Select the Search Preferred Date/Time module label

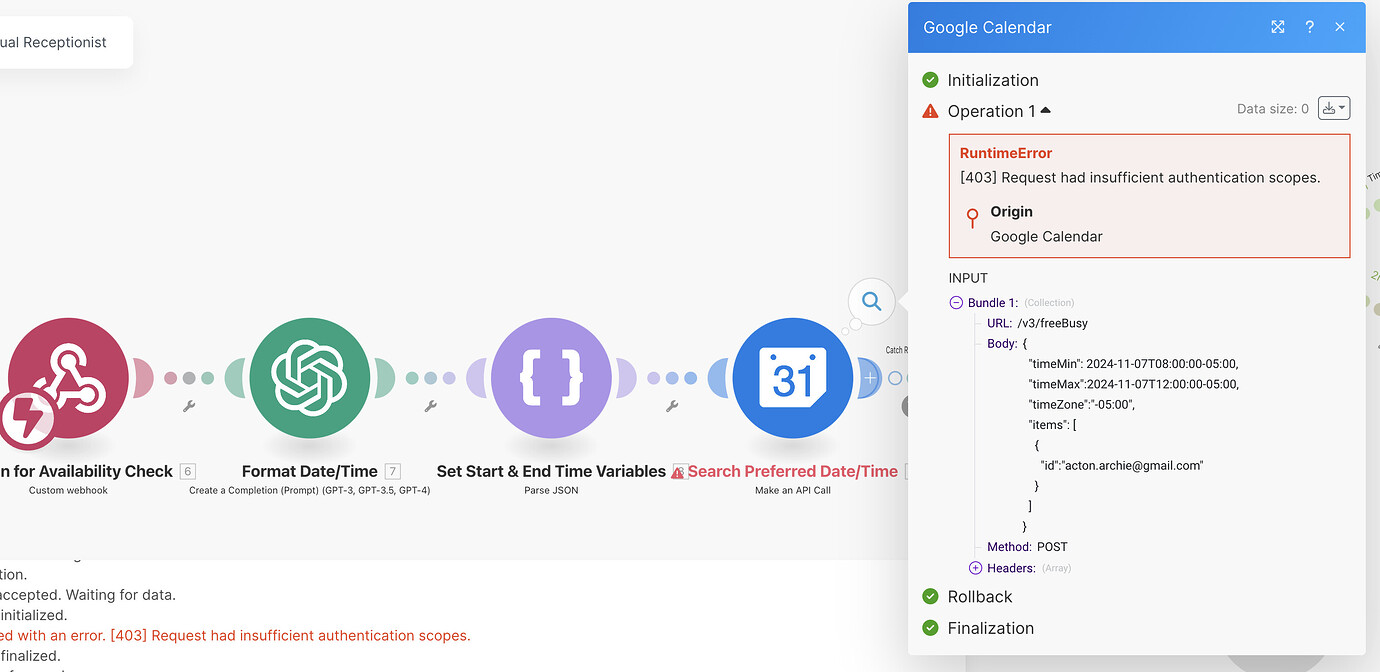tap(793, 470)
